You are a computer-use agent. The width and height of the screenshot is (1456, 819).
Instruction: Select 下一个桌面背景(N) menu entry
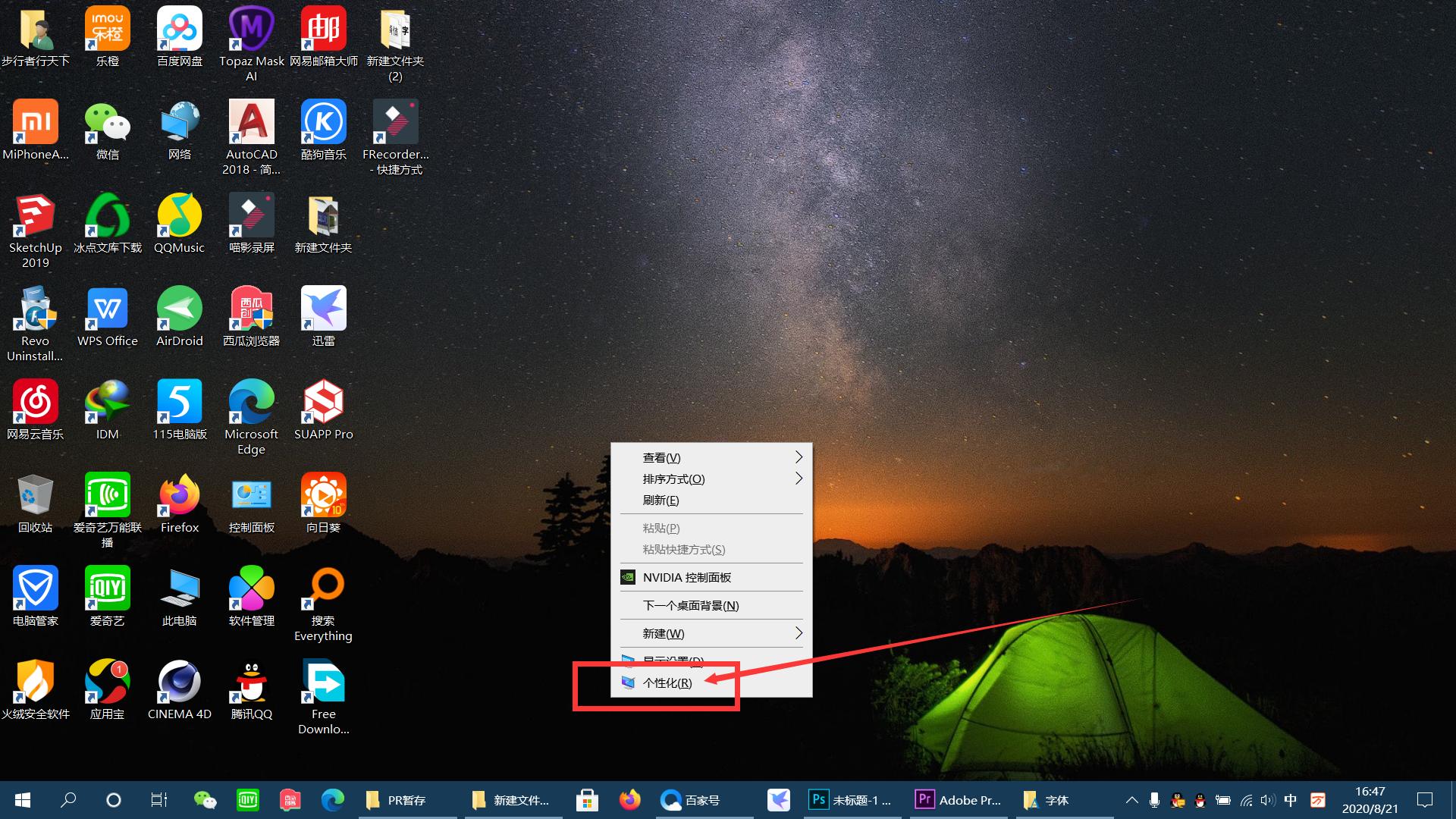[690, 605]
